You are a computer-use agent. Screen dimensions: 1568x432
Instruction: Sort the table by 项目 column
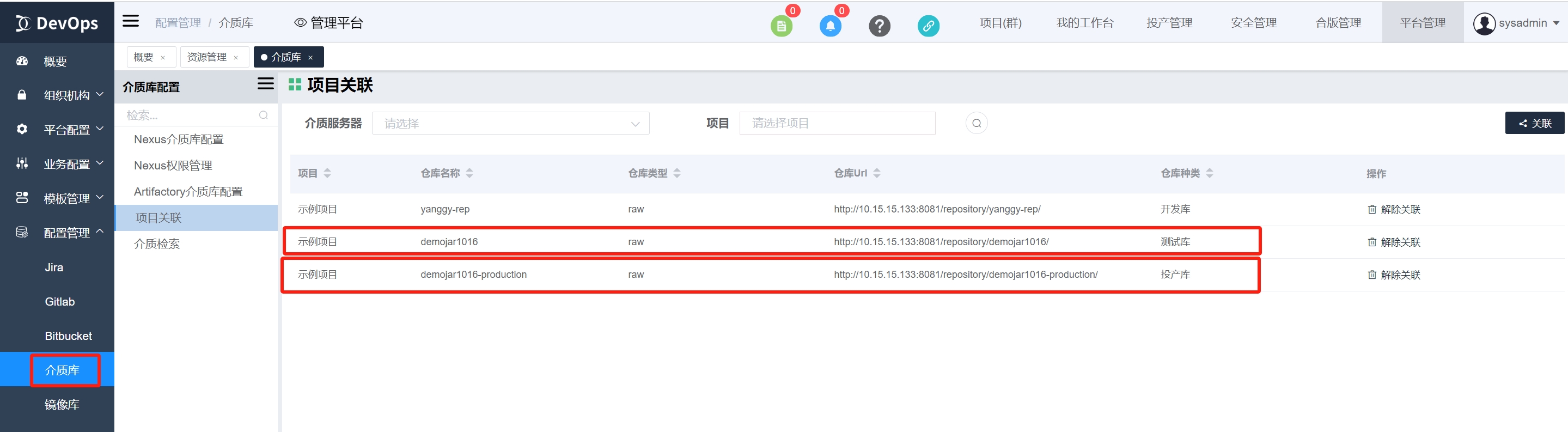327,173
